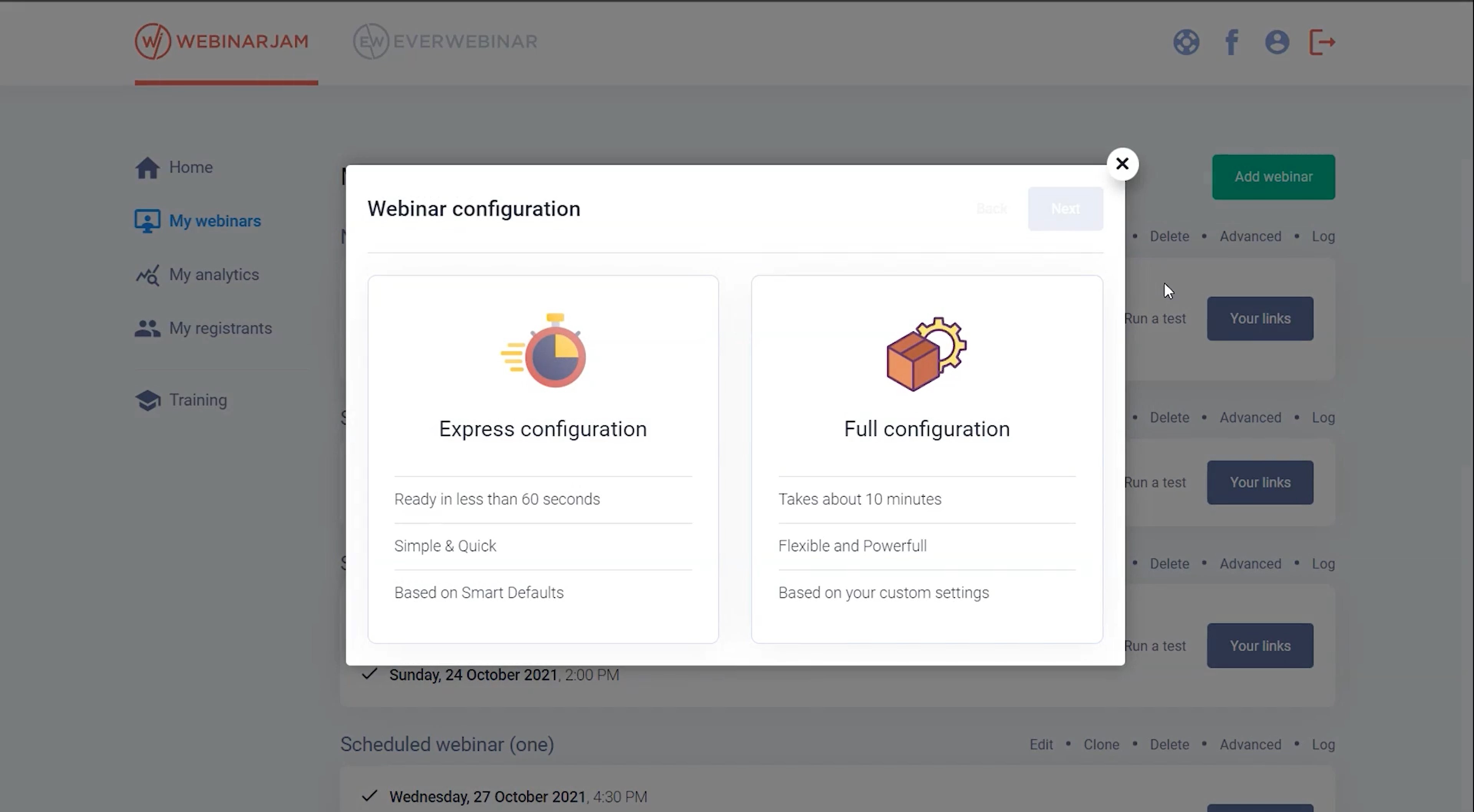Click the Back button in configuration
The height and width of the screenshot is (812, 1474).
991,208
